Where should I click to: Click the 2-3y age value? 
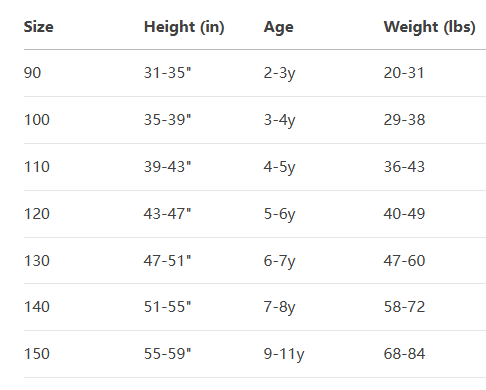tap(279, 73)
